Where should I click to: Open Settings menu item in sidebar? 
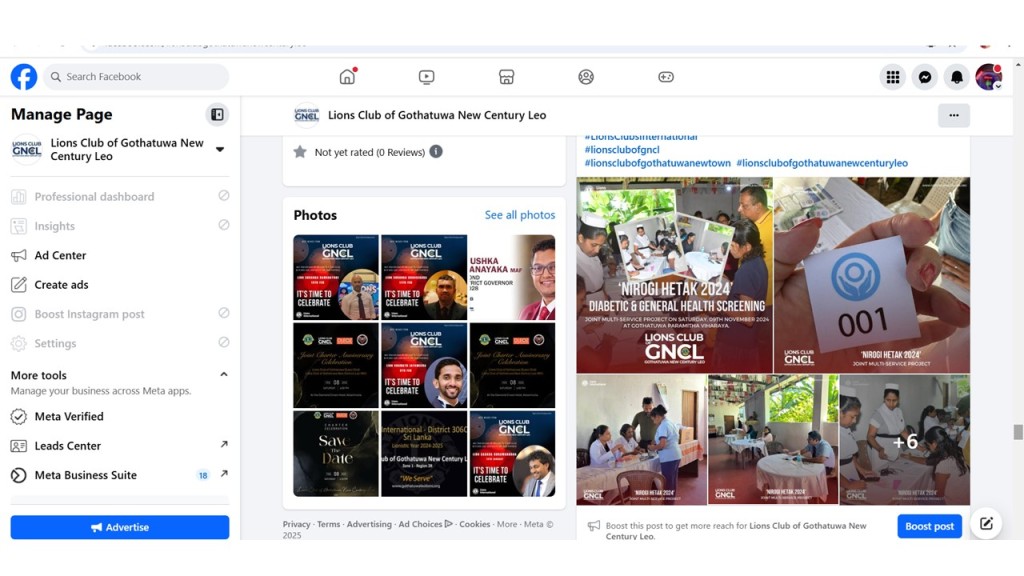click(x=120, y=344)
